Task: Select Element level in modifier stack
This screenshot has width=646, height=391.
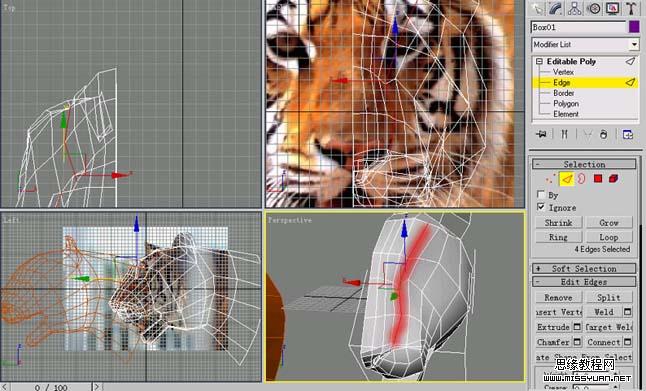Action: [566, 114]
